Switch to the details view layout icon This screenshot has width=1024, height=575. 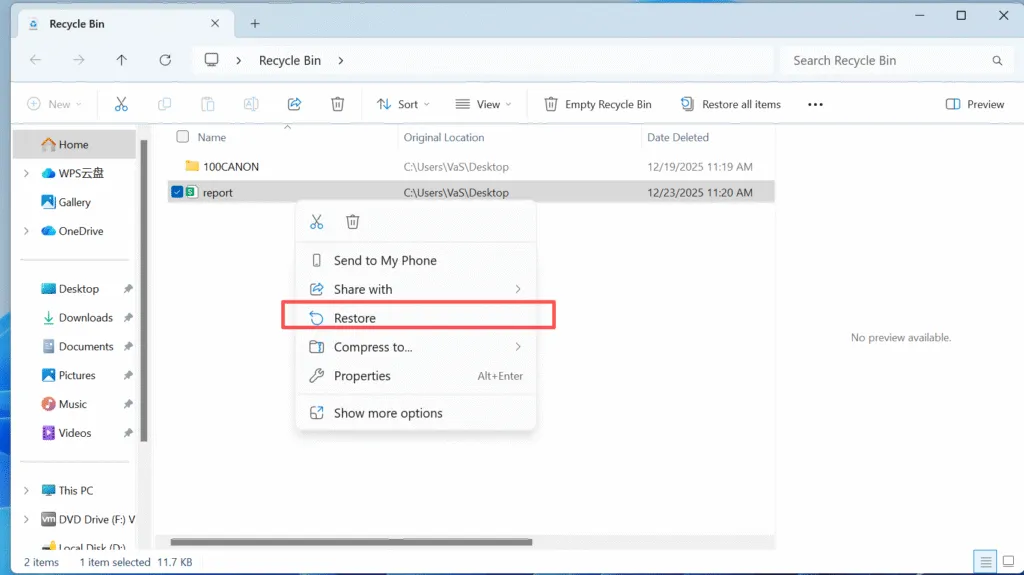tap(986, 561)
